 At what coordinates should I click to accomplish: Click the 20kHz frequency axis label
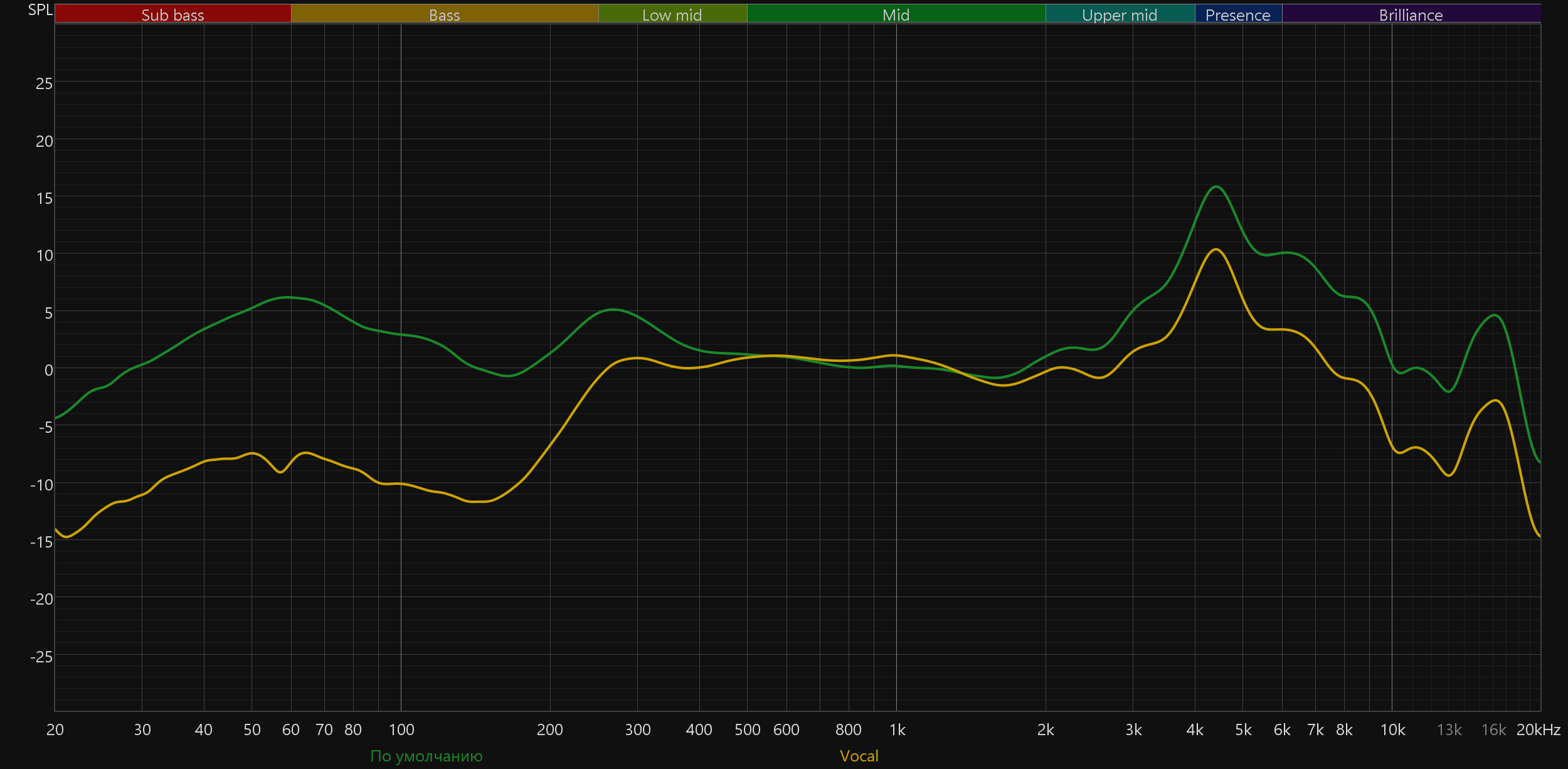1538,729
